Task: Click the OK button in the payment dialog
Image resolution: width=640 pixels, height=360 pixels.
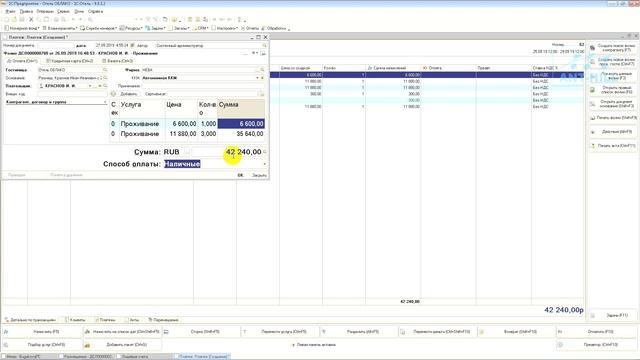Action: pyautogui.click(x=240, y=175)
